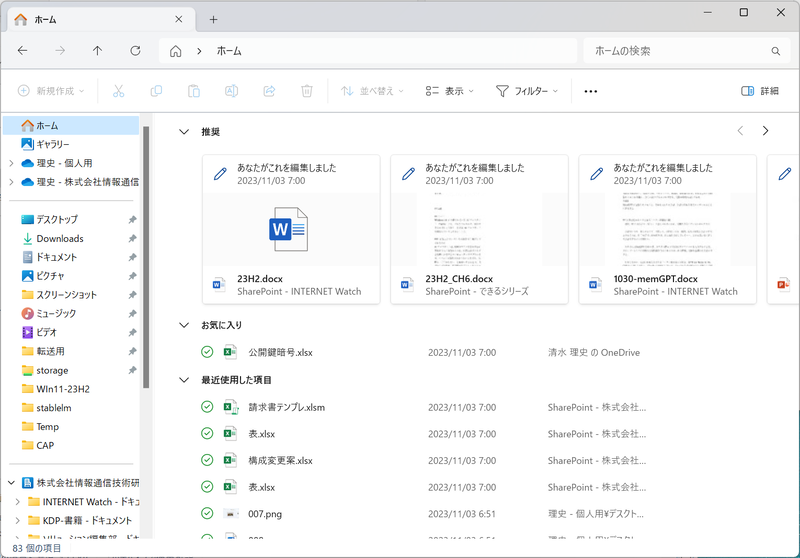Select ホーム in the navigation pane

tap(71, 125)
